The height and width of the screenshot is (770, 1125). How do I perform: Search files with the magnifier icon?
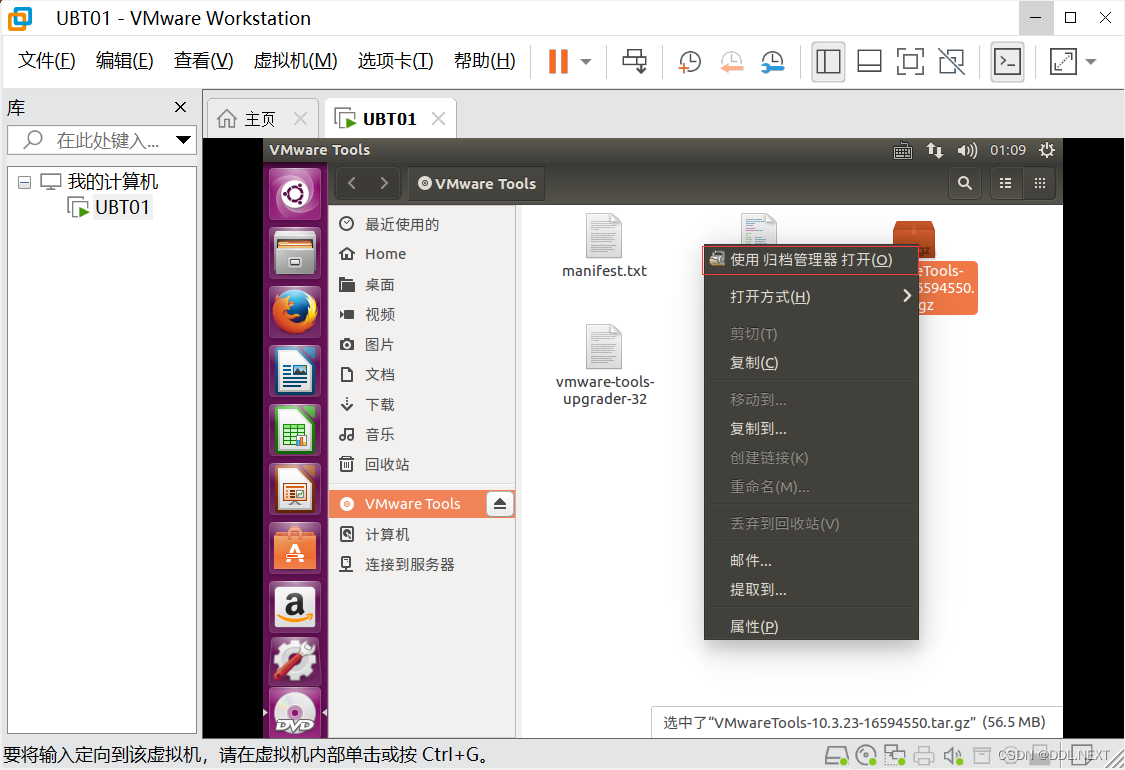coord(965,183)
